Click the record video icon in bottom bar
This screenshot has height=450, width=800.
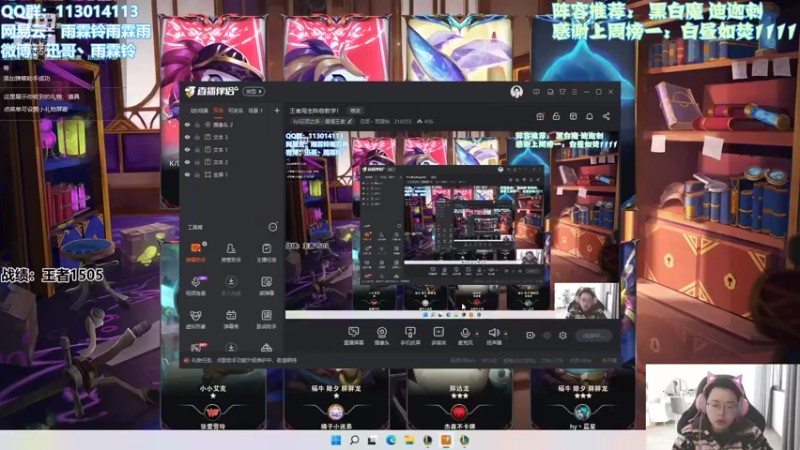pos(531,335)
